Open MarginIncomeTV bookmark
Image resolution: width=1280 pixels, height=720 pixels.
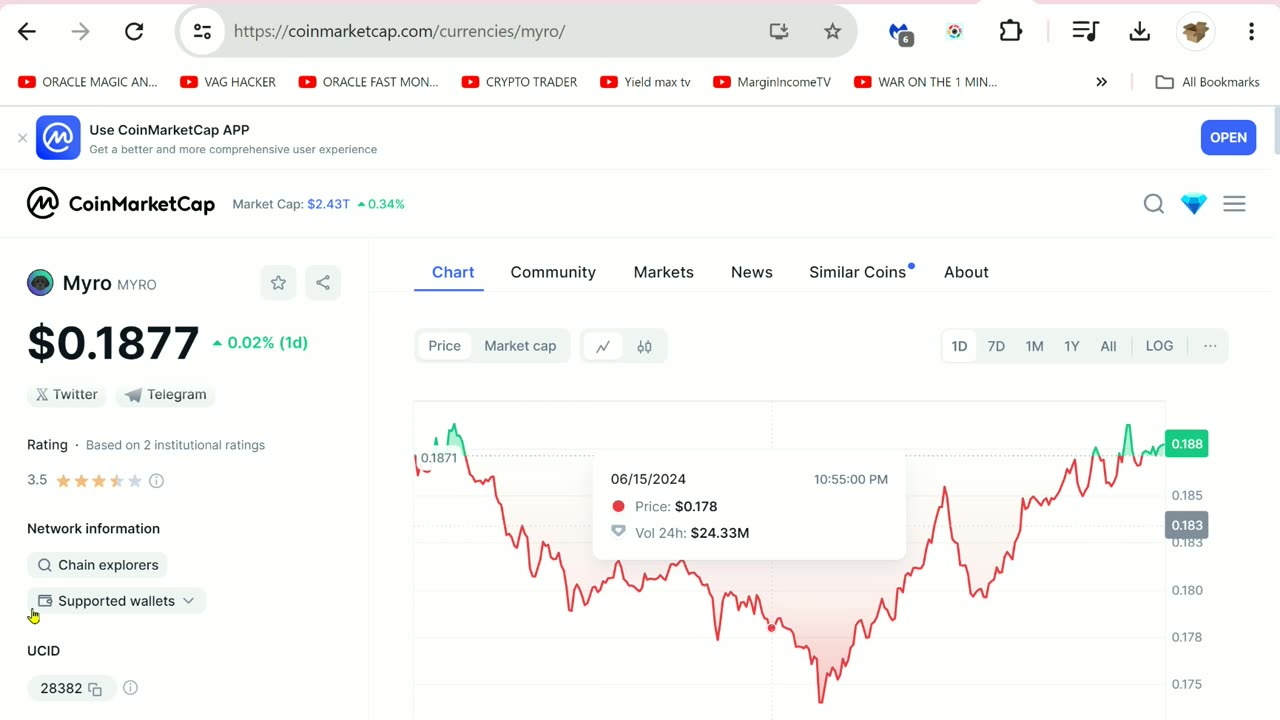[x=772, y=82]
